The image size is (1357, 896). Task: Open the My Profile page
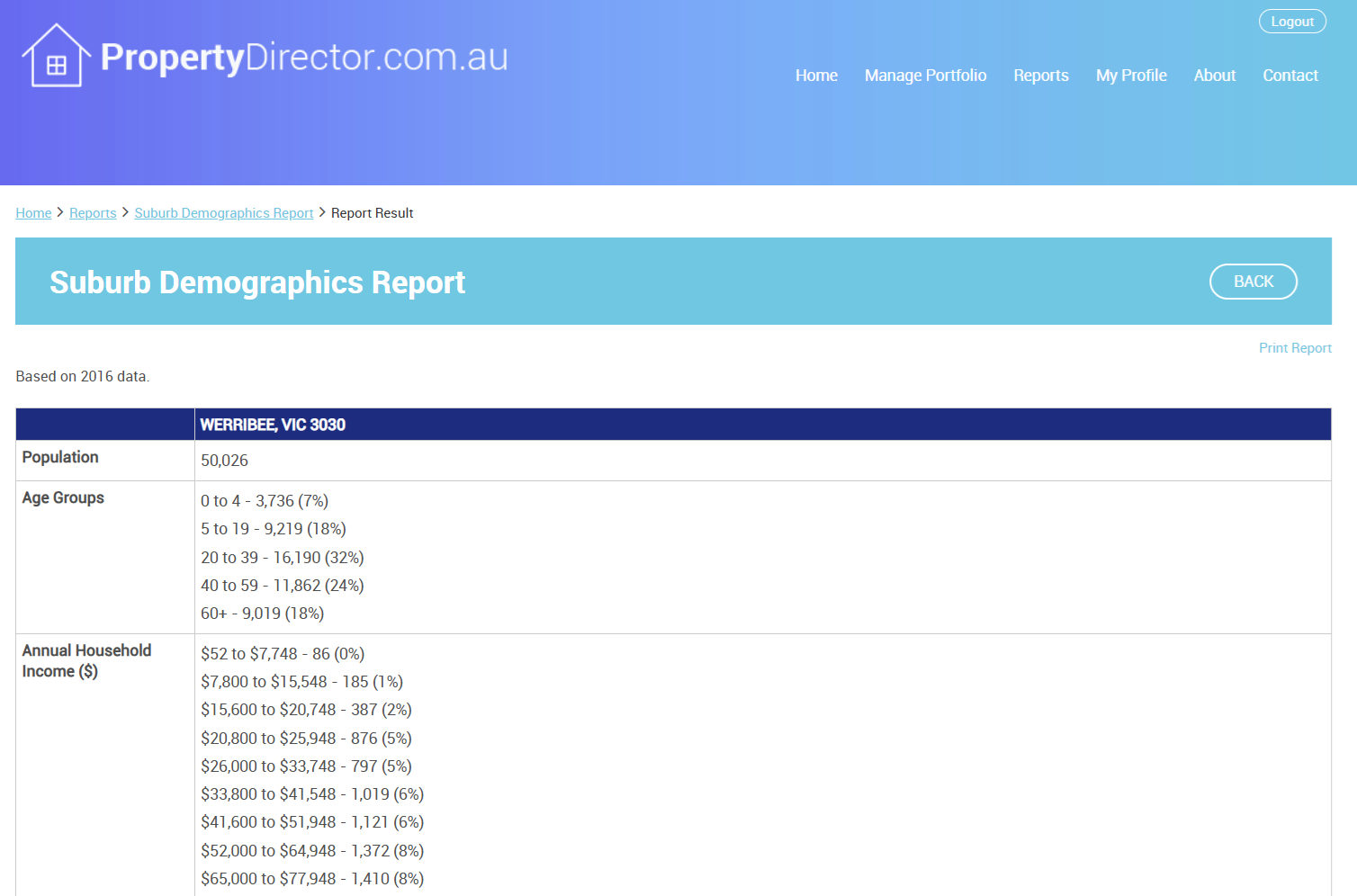[x=1130, y=76]
